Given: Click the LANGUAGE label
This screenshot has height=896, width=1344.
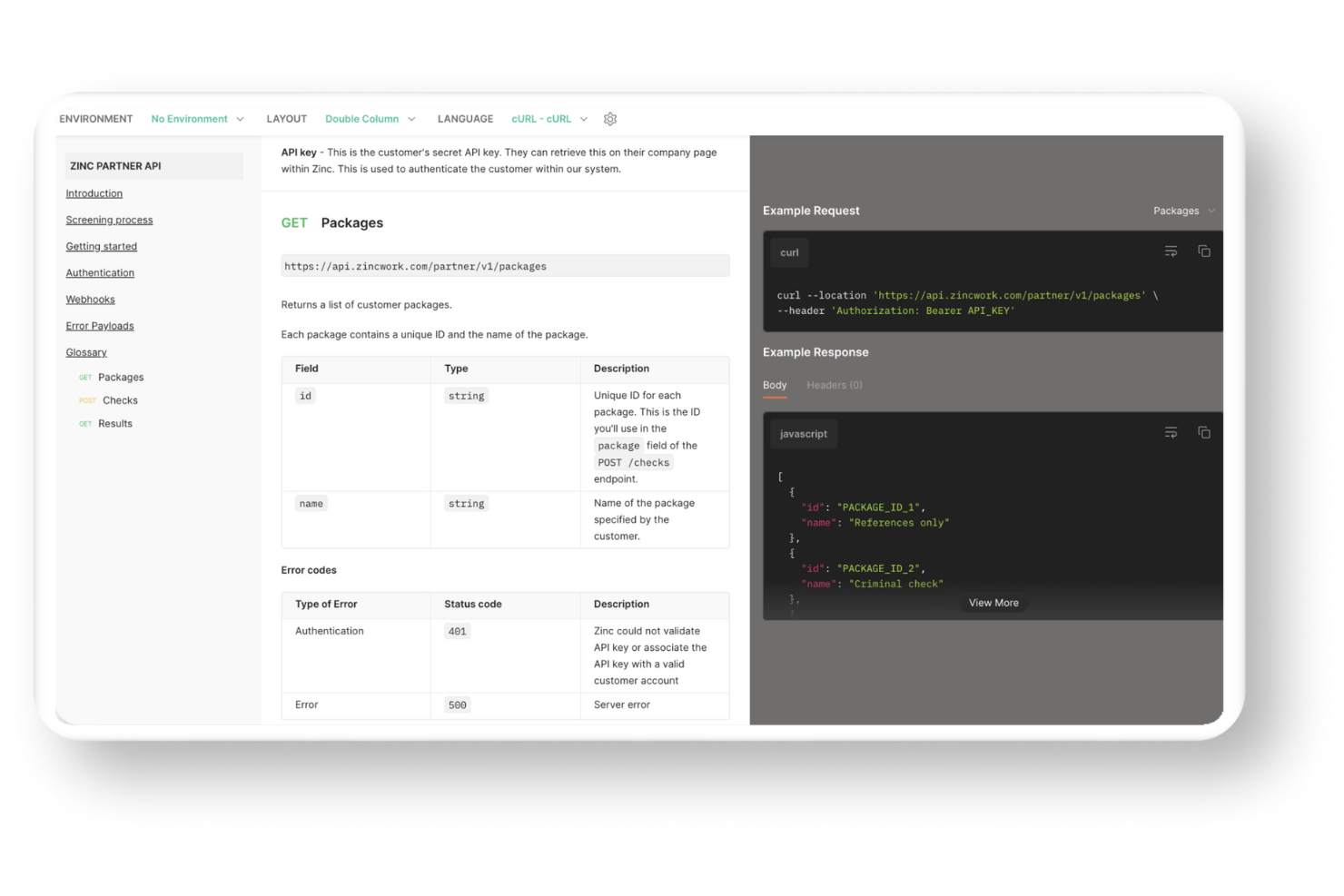Looking at the screenshot, I should (465, 119).
